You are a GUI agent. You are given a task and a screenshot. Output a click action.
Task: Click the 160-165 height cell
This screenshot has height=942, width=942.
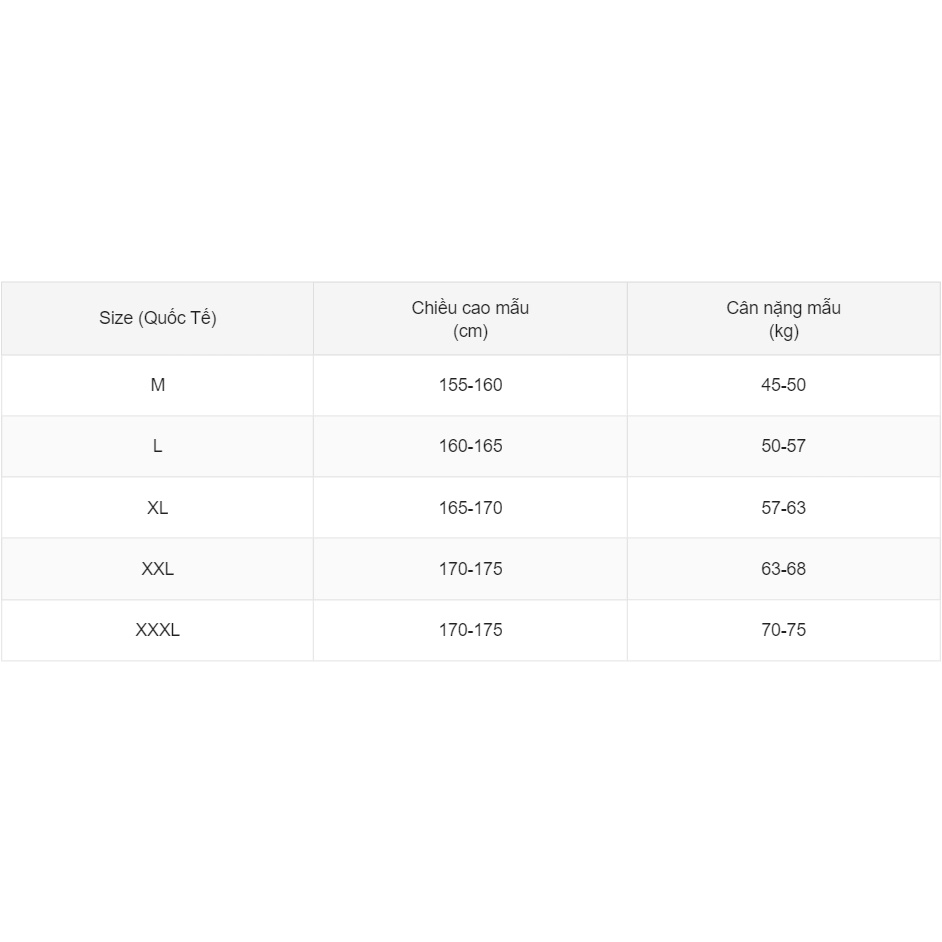tap(470, 446)
